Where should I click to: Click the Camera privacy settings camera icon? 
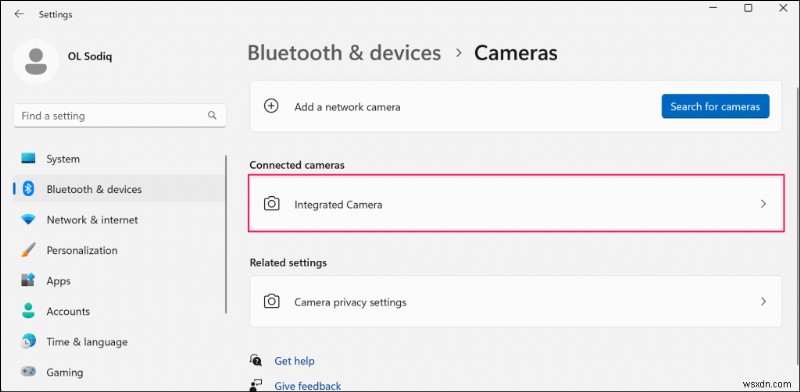pos(271,302)
